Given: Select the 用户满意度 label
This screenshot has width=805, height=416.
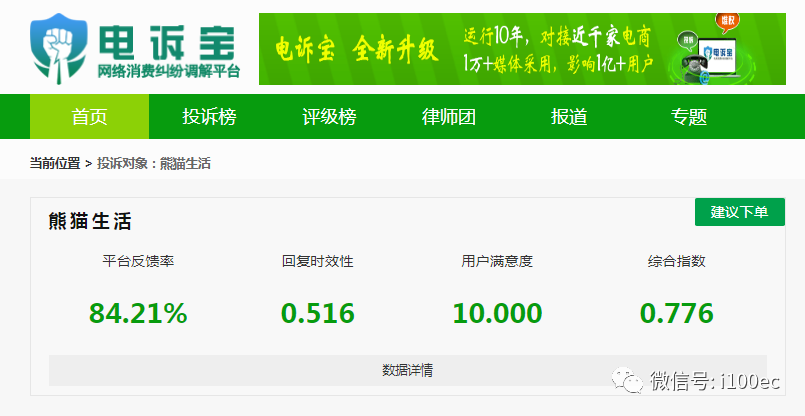Looking at the screenshot, I should [x=497, y=261].
